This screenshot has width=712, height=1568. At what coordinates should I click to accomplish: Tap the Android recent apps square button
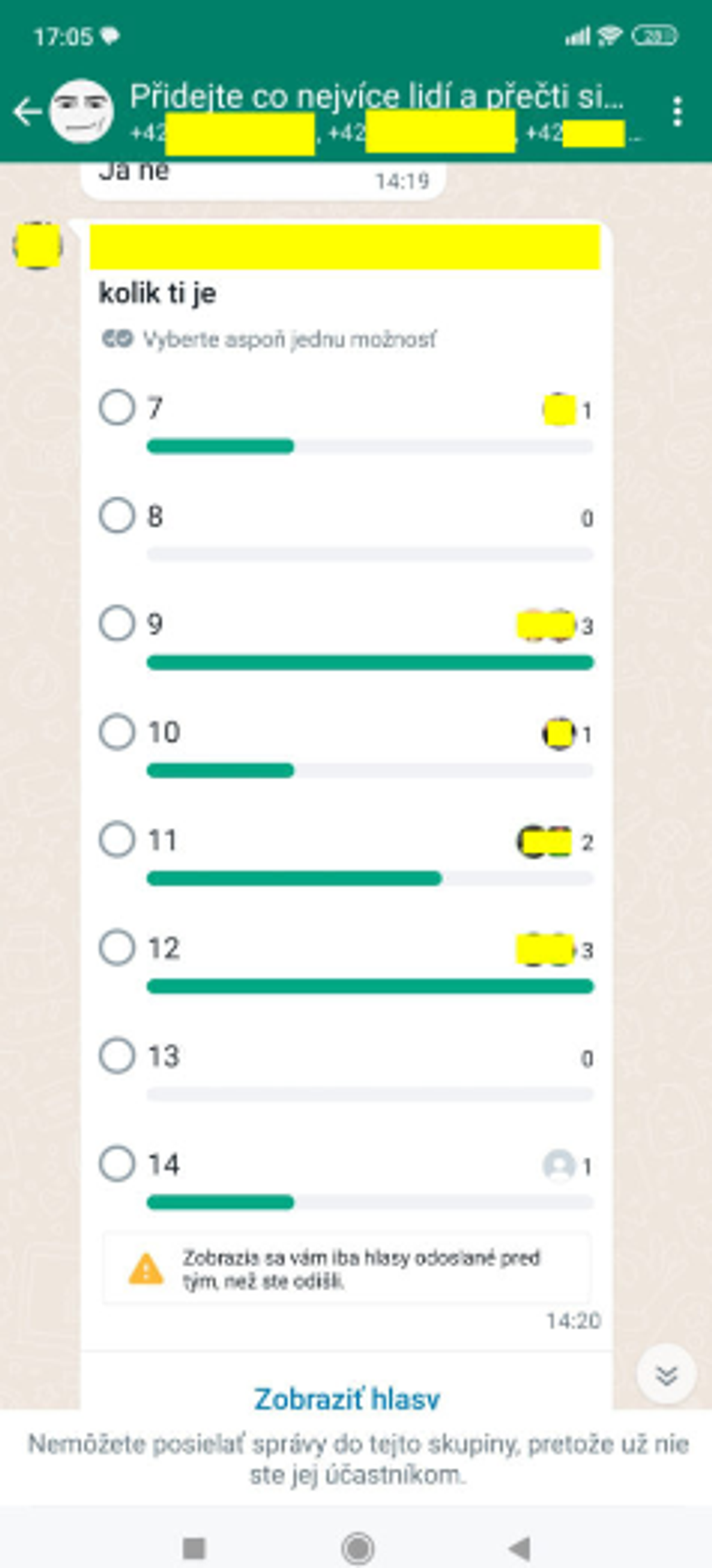click(x=194, y=1548)
